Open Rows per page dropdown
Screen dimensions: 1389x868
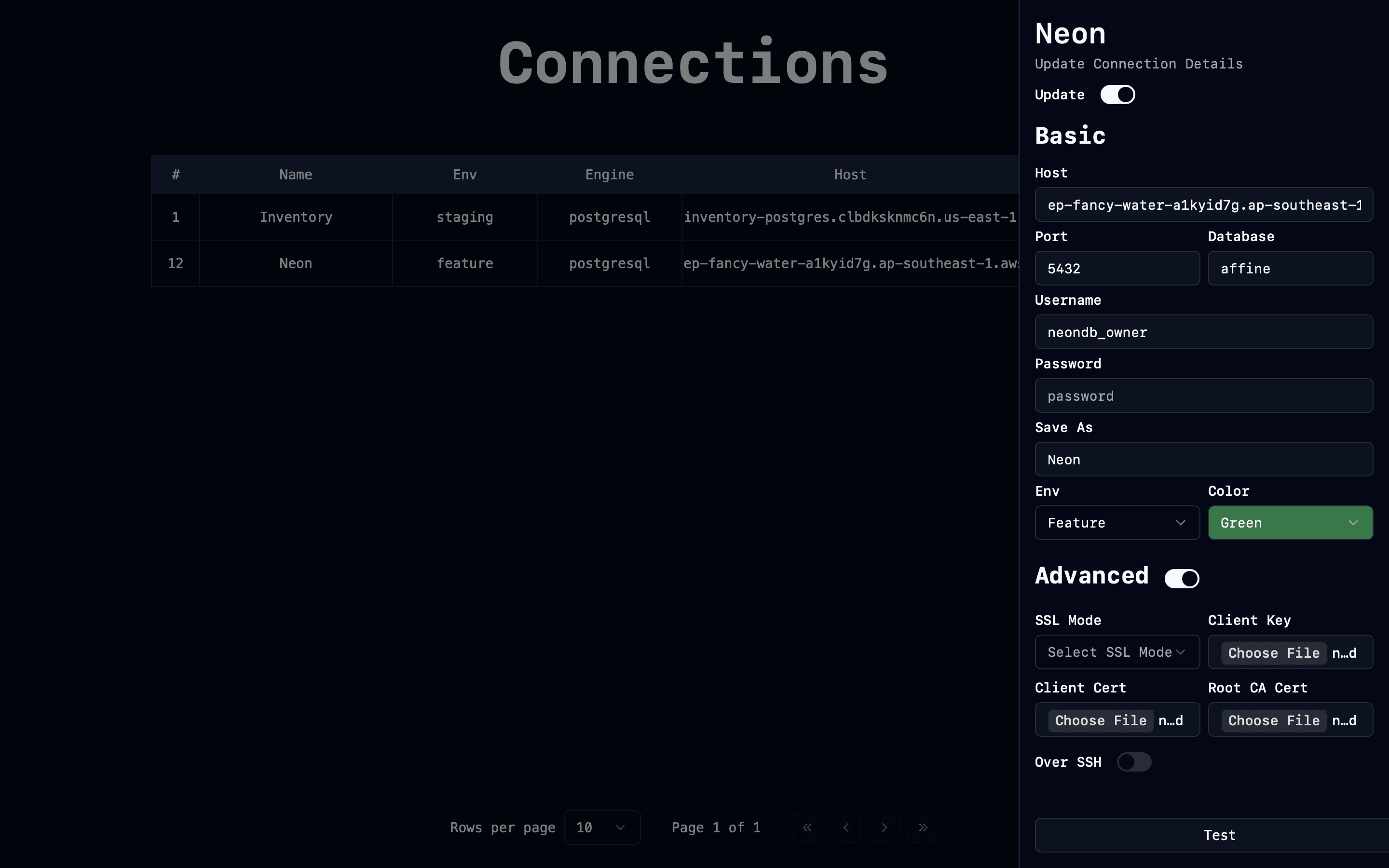601,827
